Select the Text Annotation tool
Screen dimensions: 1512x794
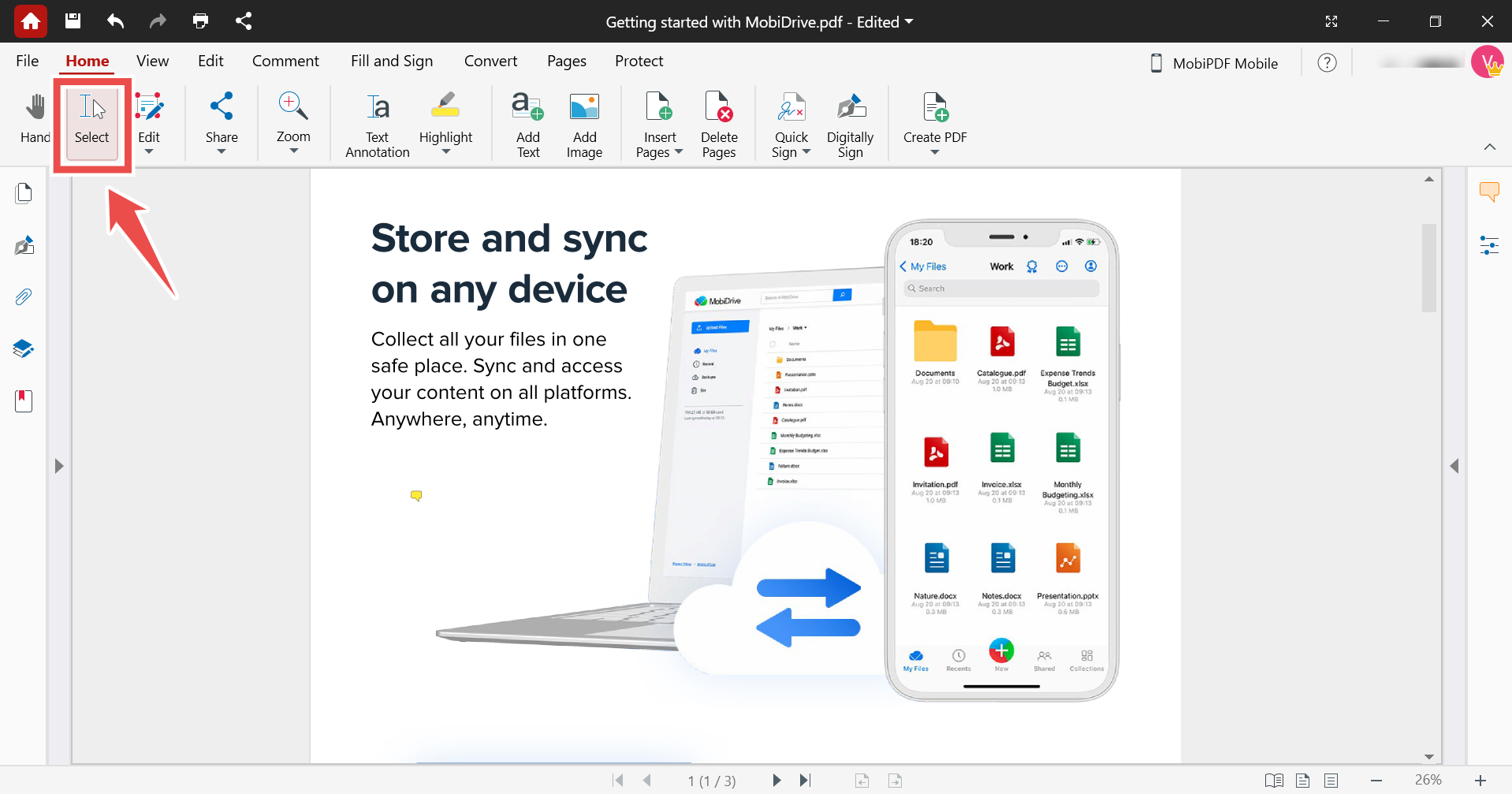coord(376,122)
